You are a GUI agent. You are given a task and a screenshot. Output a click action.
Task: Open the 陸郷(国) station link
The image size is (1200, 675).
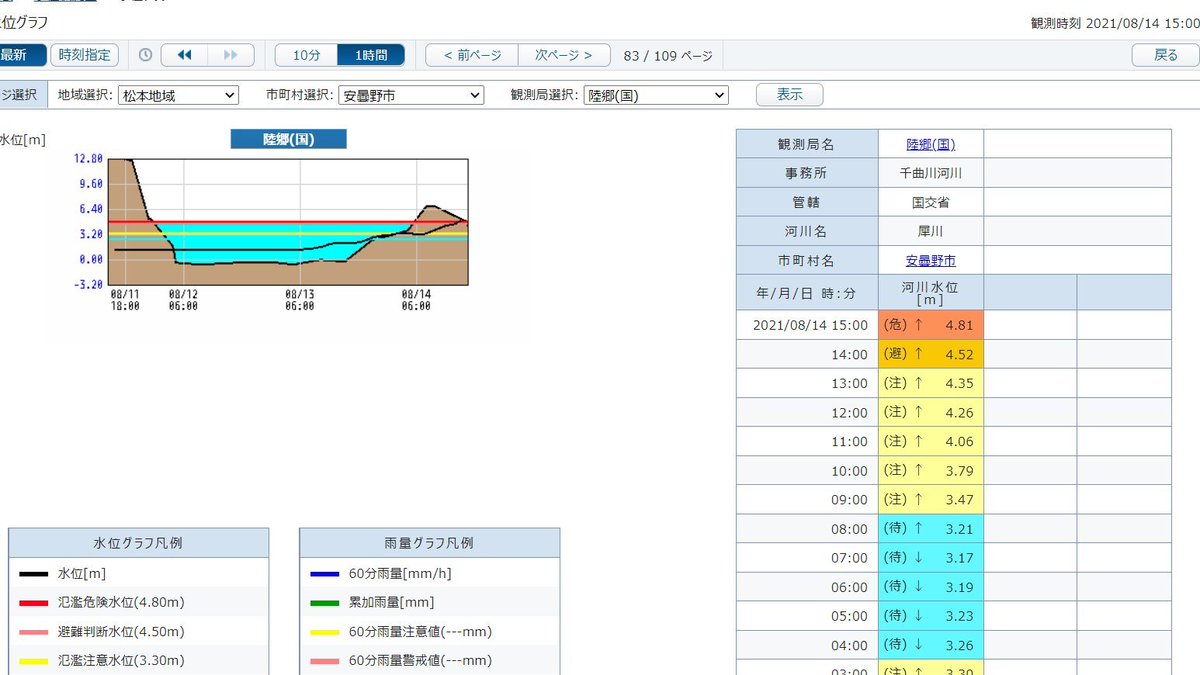pyautogui.click(x=930, y=144)
